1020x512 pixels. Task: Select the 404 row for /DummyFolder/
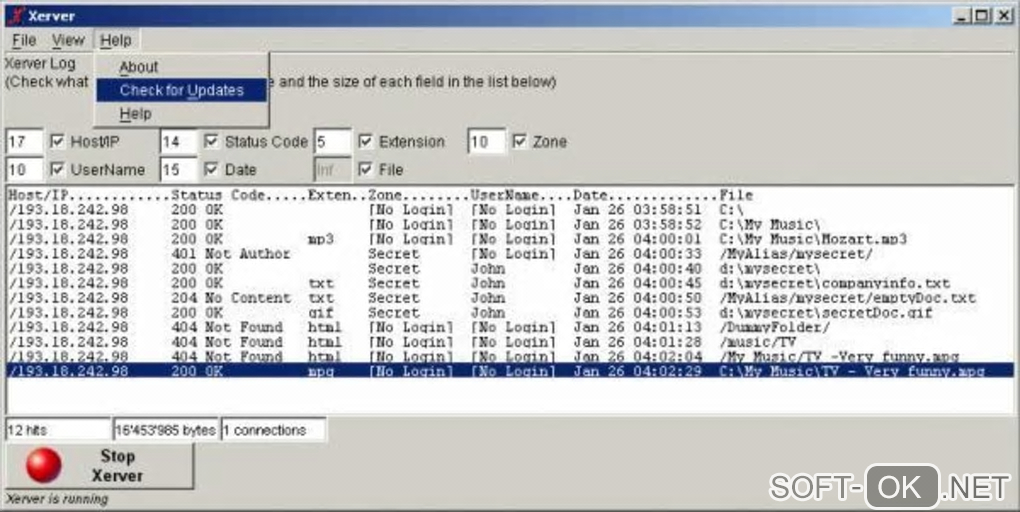510,327
